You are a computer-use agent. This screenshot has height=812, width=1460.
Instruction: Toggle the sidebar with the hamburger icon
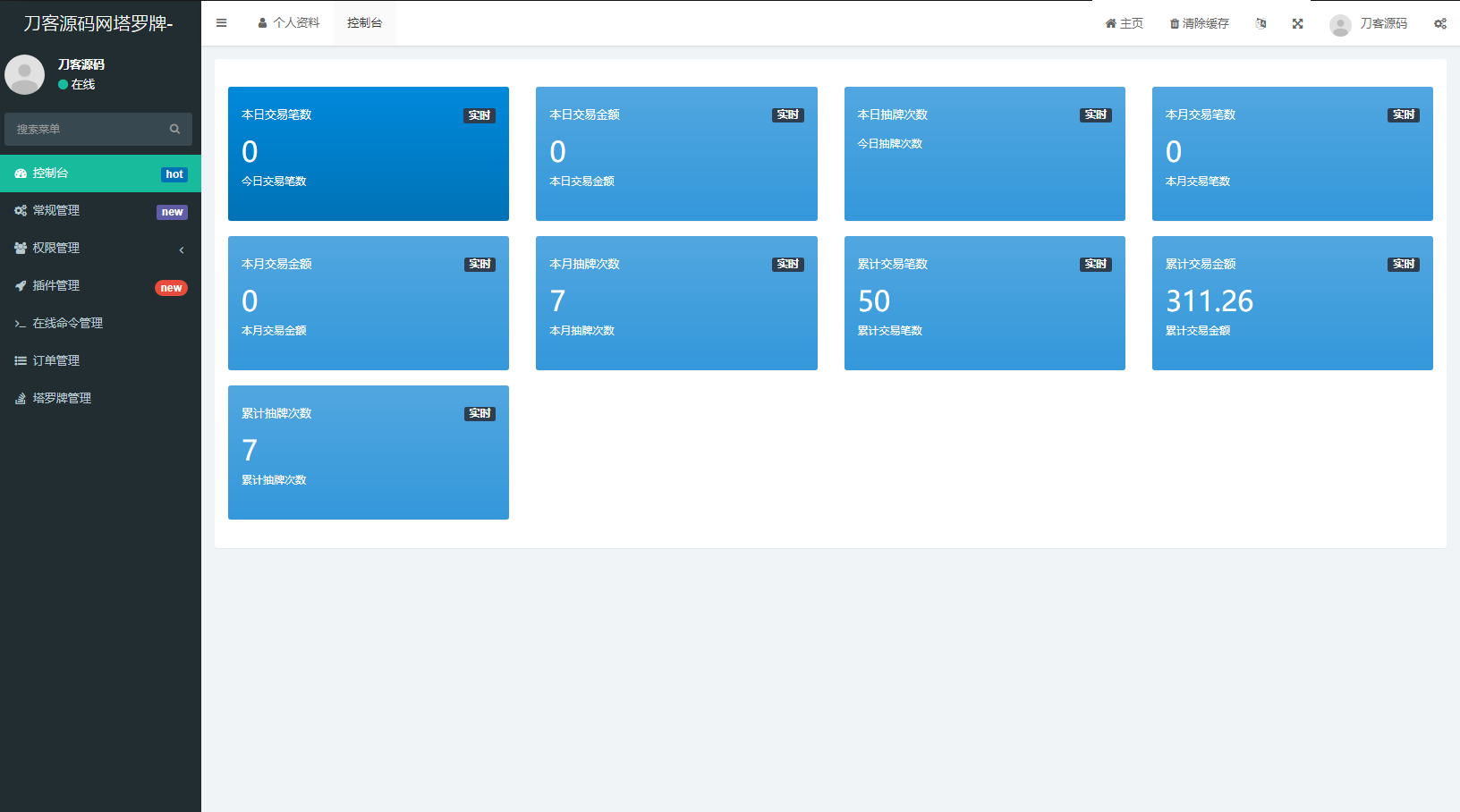click(x=221, y=22)
